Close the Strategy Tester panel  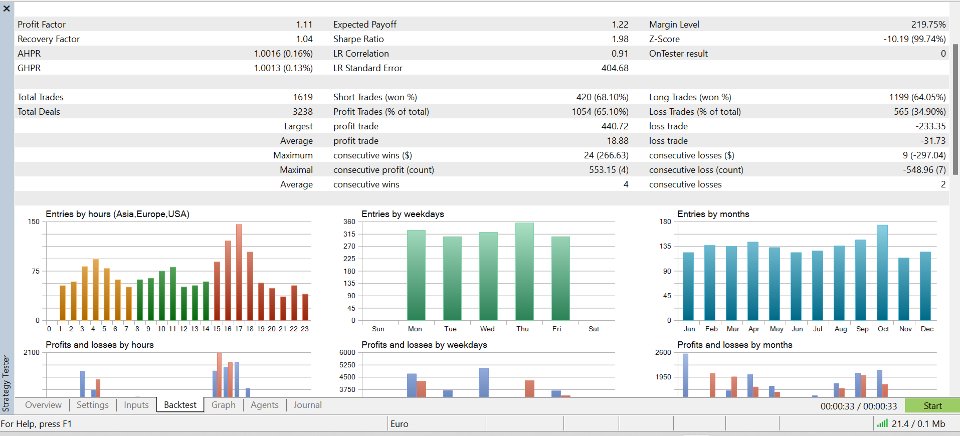tap(7, 9)
